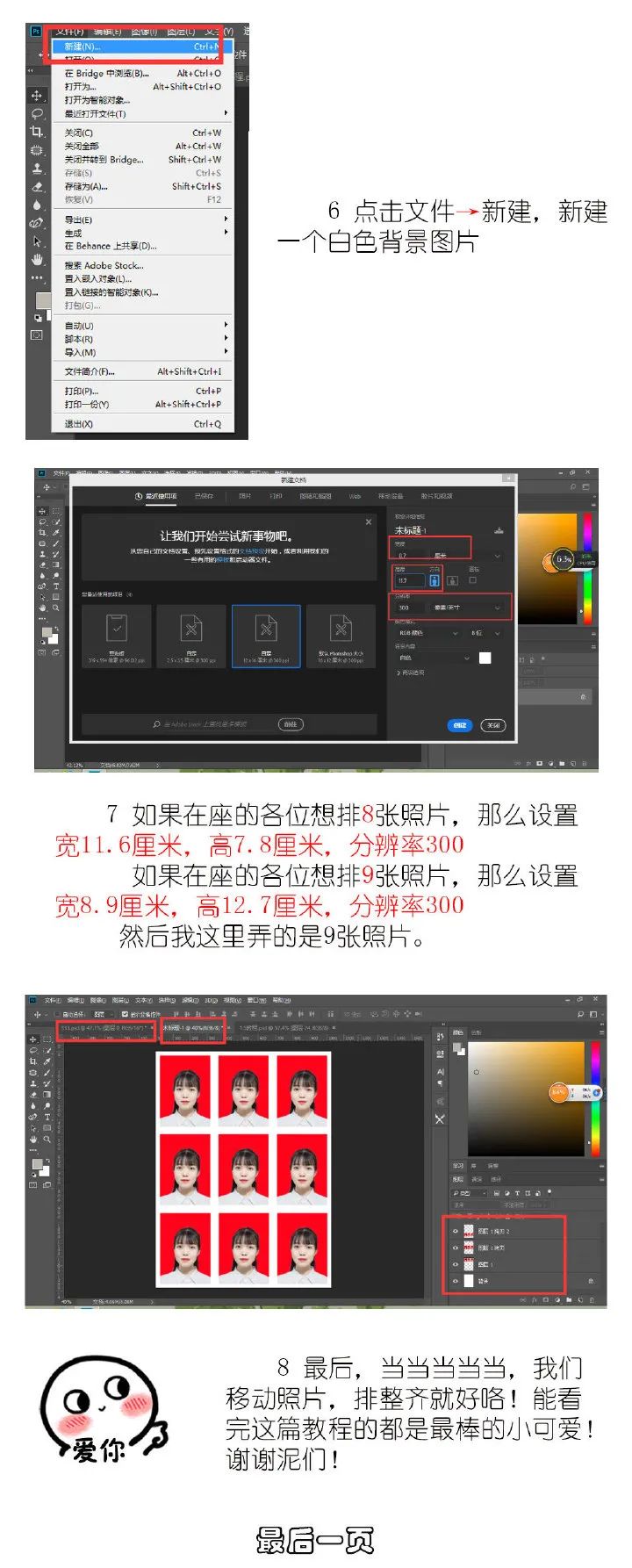
Task: Select the Zoom tool in the nine-photo screenshot's toolbar
Action: click(47, 1140)
